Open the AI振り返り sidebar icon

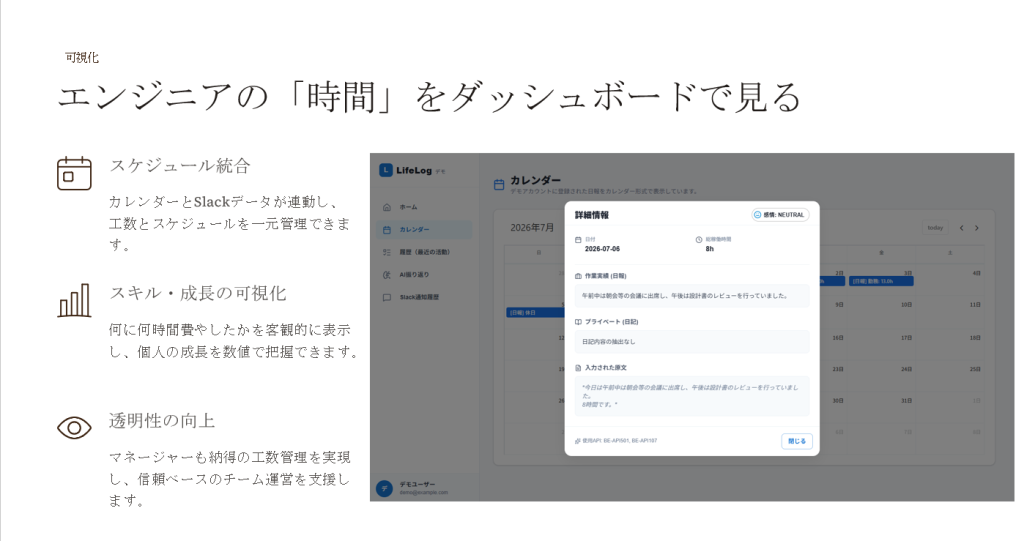(387, 275)
